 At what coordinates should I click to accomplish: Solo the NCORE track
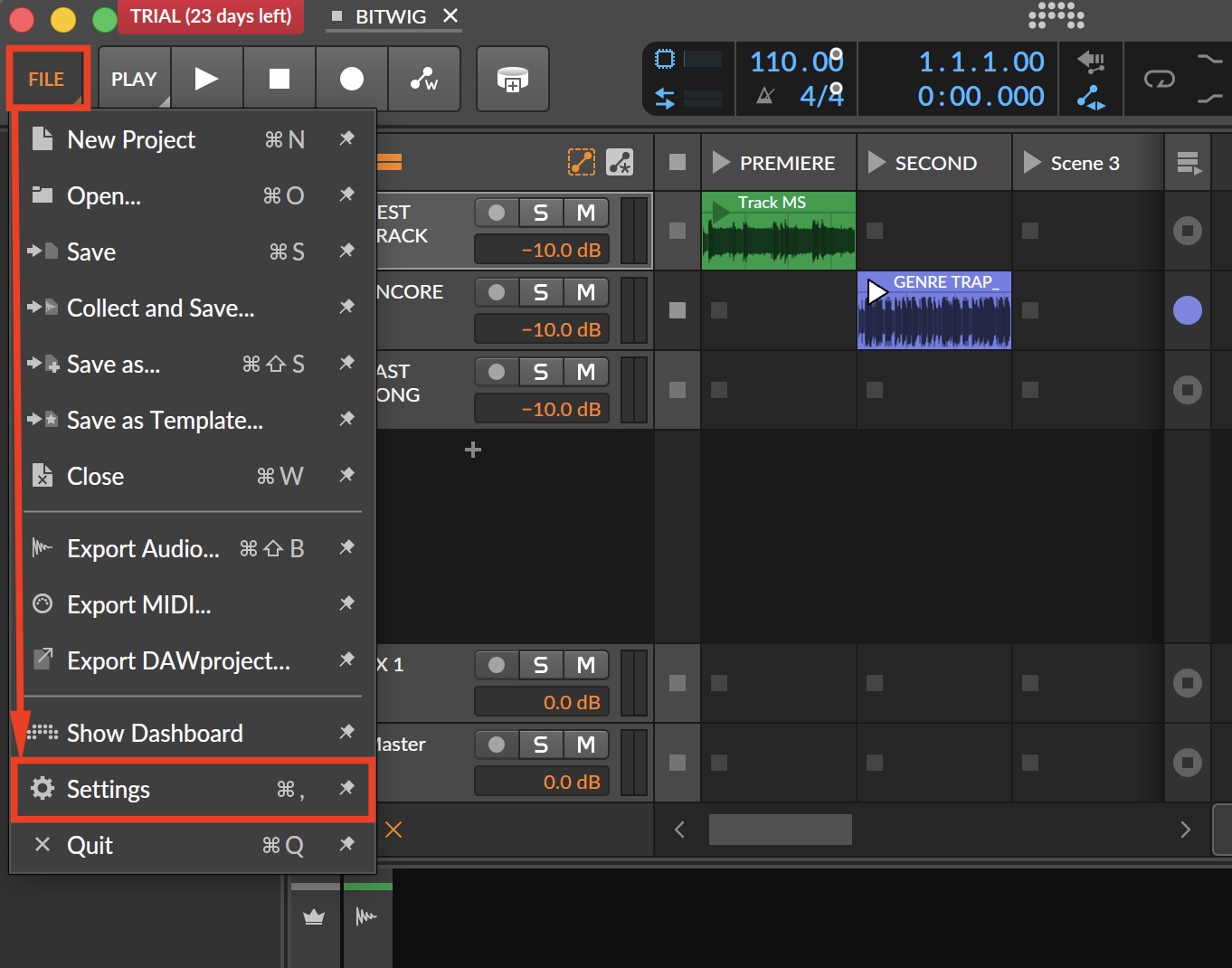(541, 292)
